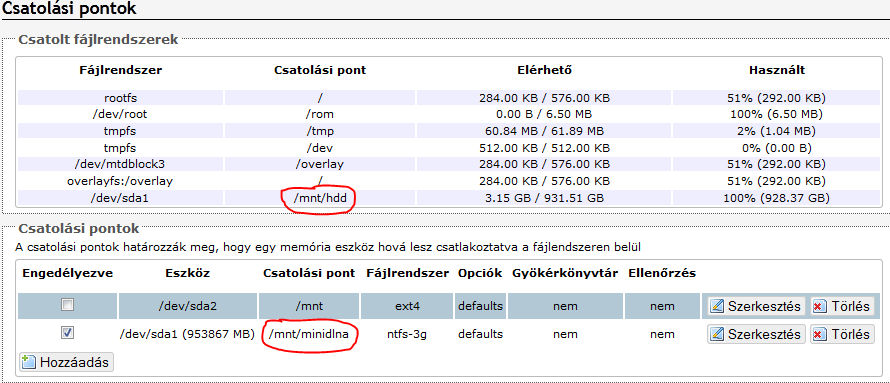Image resolution: width=890 pixels, height=383 pixels.
Task: Click the 100% (928.37 GB) used value
Action: 777,198
